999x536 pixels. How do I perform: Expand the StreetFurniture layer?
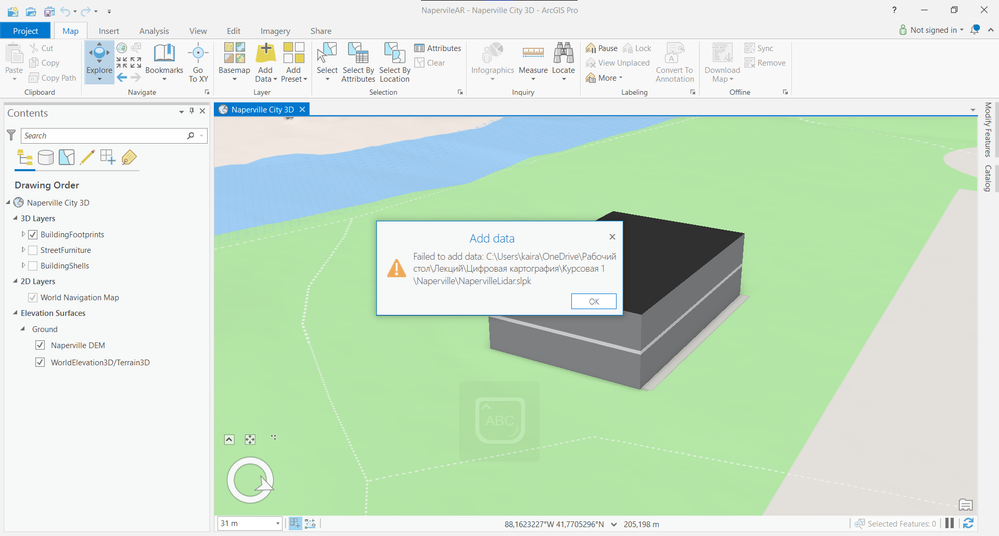(24, 250)
